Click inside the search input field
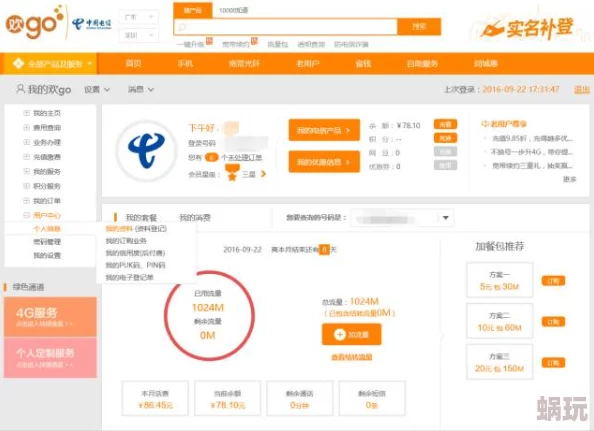Image resolution: width=594 pixels, height=431 pixels. 285,27
